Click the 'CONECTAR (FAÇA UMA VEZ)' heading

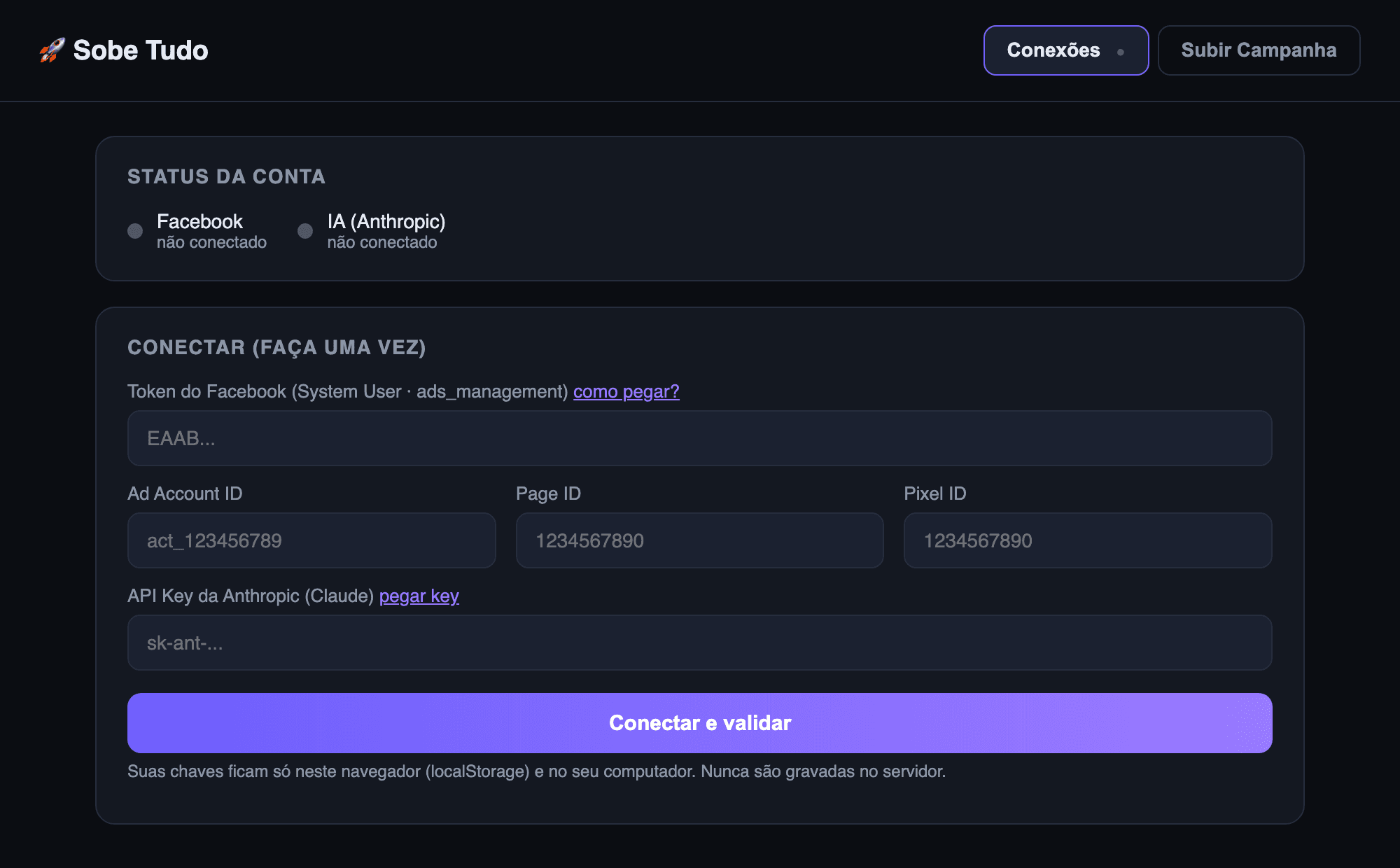point(276,347)
